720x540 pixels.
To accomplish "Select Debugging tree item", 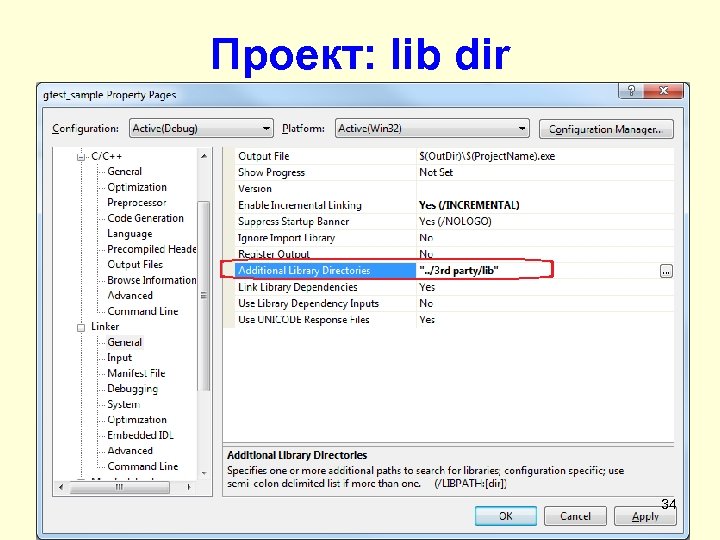I will 132,389.
